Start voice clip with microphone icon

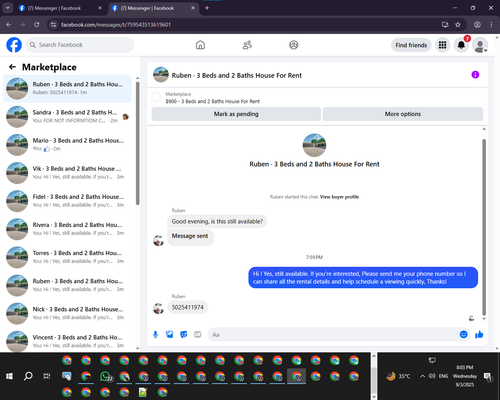[x=155, y=334]
